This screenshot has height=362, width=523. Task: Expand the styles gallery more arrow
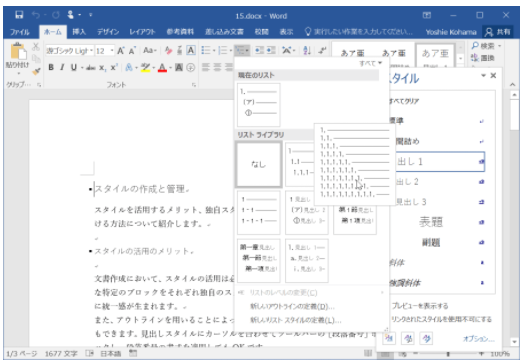click(461, 59)
